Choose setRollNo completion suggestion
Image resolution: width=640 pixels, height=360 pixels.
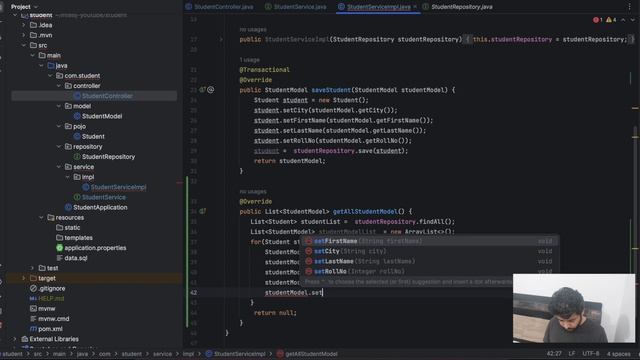click(429, 271)
